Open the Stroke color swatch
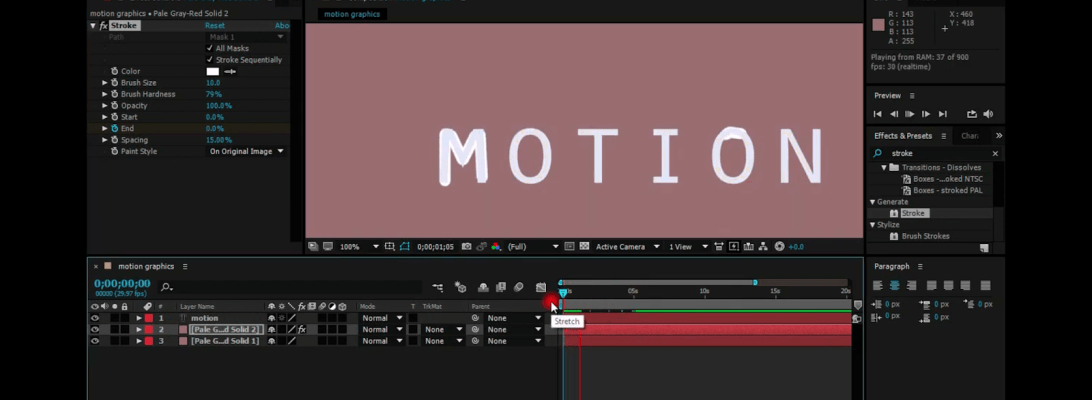Image resolution: width=1092 pixels, height=400 pixels. pyautogui.click(x=212, y=71)
